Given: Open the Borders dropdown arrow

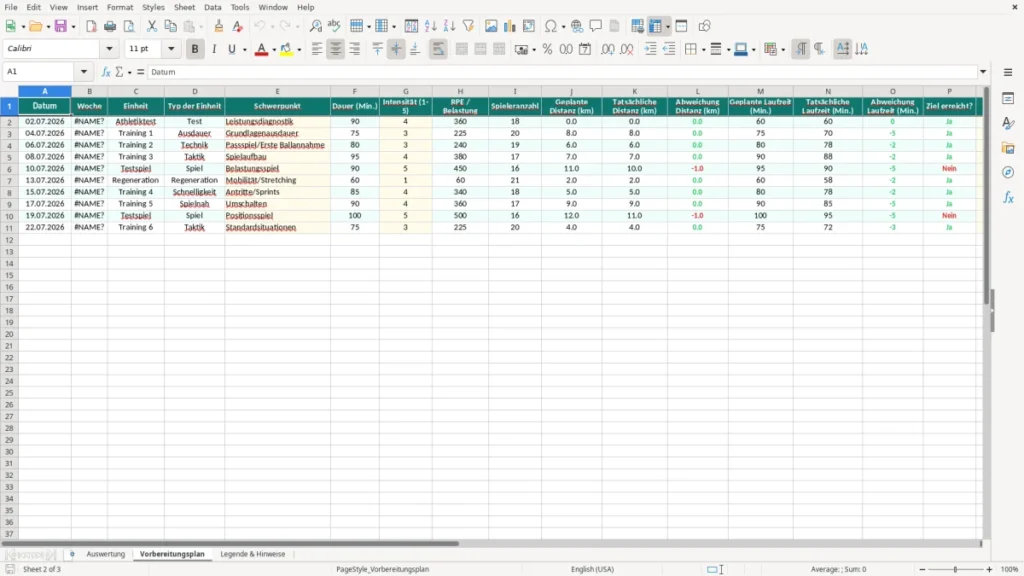Looking at the screenshot, I should [703, 50].
